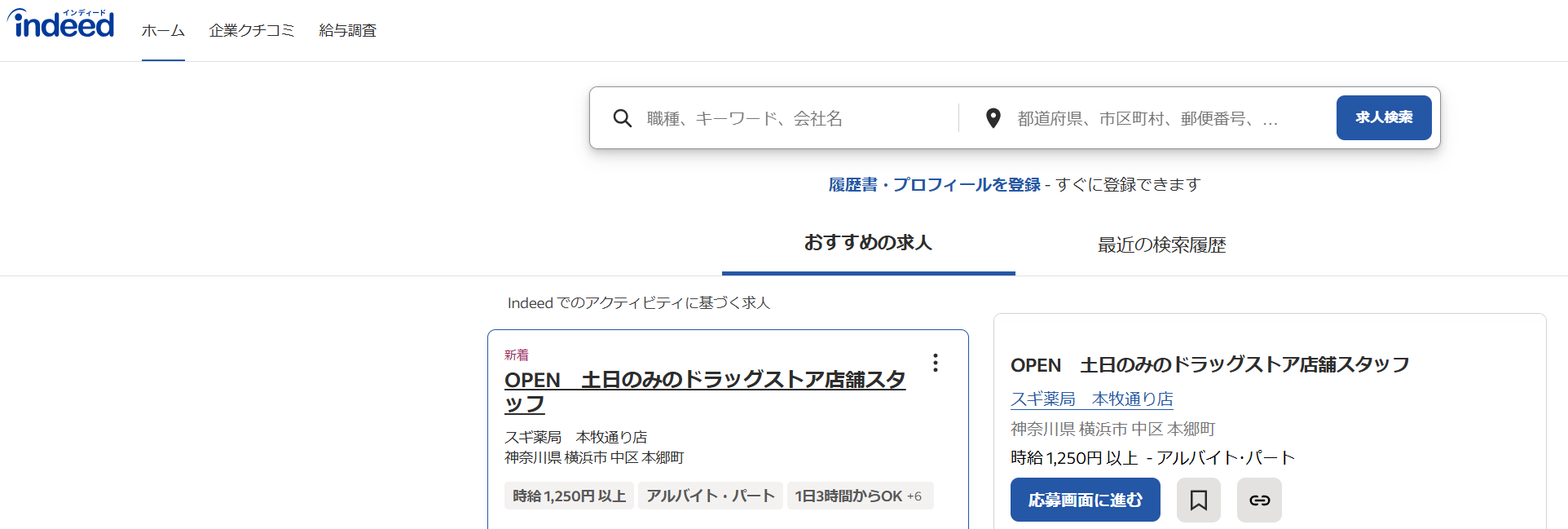Click the job title heading in the right detail panel

[1210, 364]
